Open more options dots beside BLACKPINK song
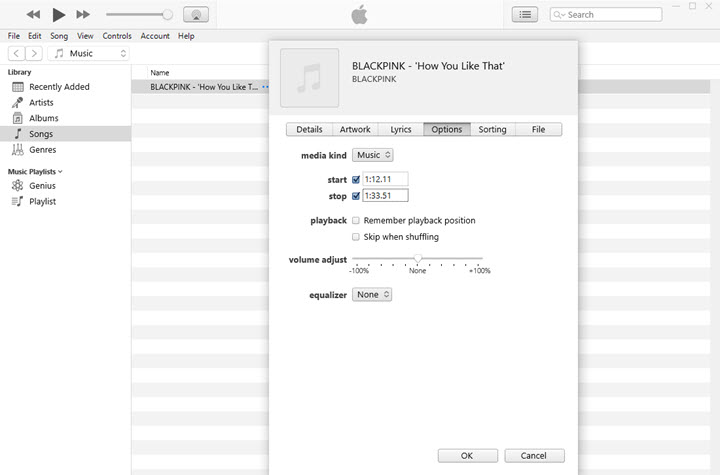This screenshot has width=720, height=475. [x=265, y=87]
